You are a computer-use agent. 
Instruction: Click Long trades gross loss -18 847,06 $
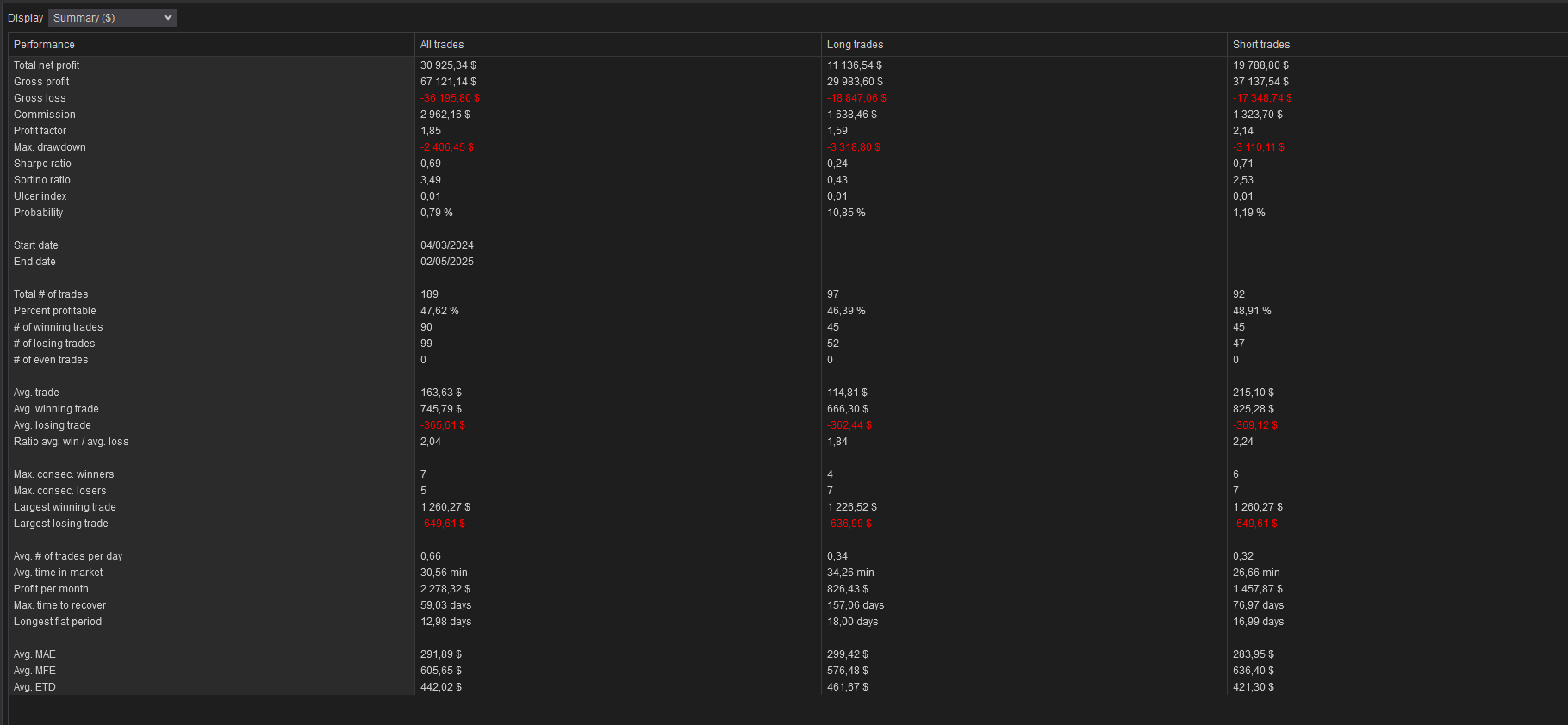856,98
